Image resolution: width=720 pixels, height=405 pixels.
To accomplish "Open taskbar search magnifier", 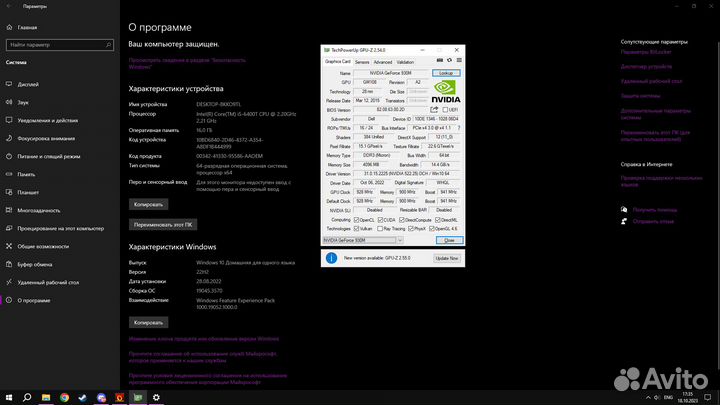I will pyautogui.click(x=27, y=397).
